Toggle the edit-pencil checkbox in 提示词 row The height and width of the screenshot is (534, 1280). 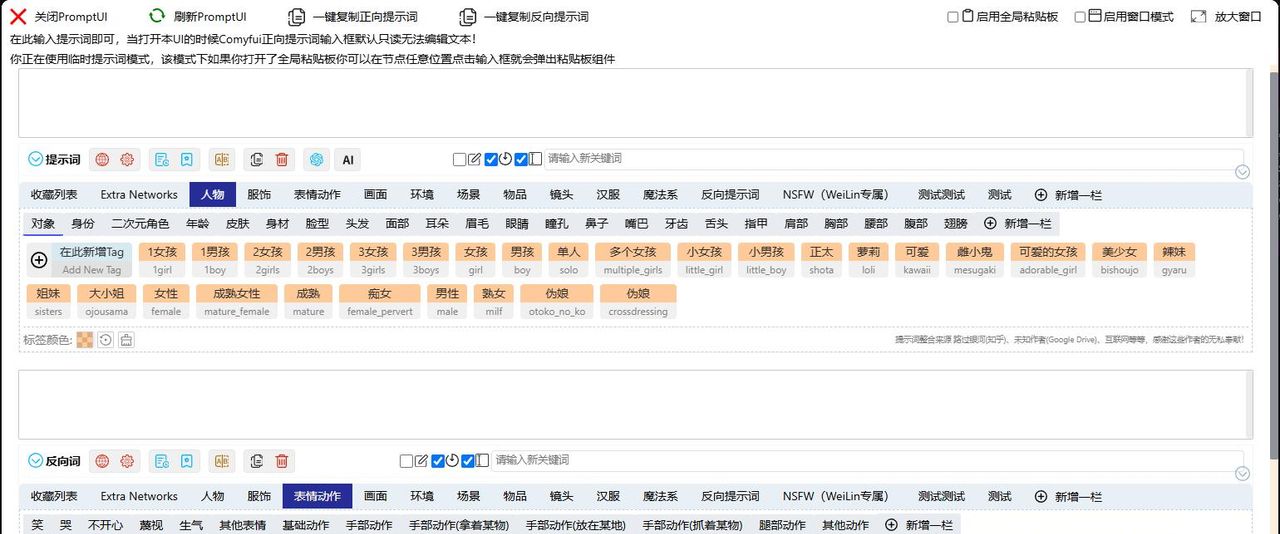(459, 159)
